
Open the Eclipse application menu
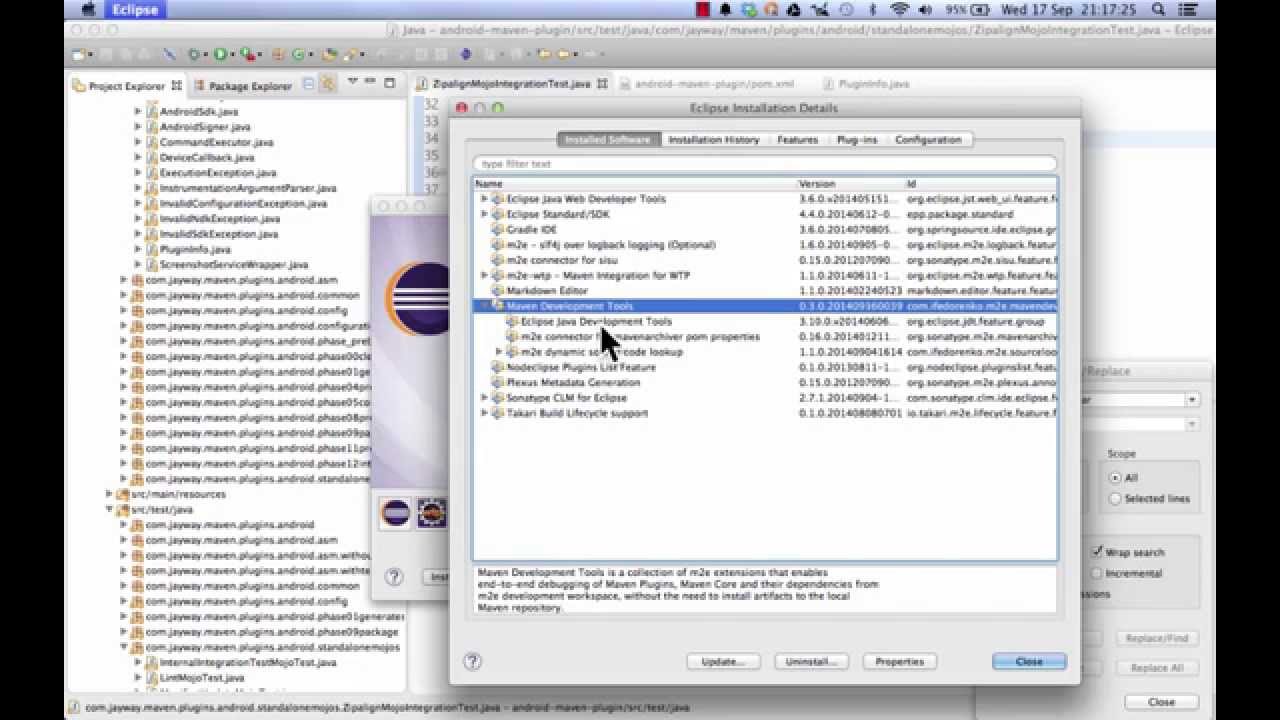pos(135,10)
